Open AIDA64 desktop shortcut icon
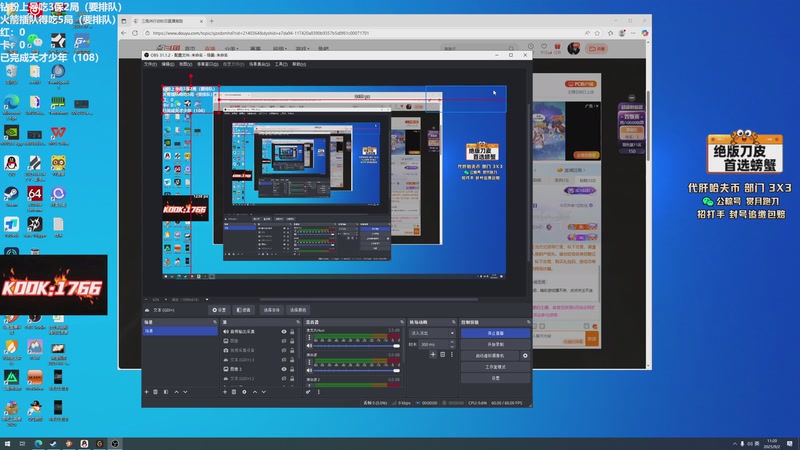The width and height of the screenshot is (800, 450). [x=35, y=196]
